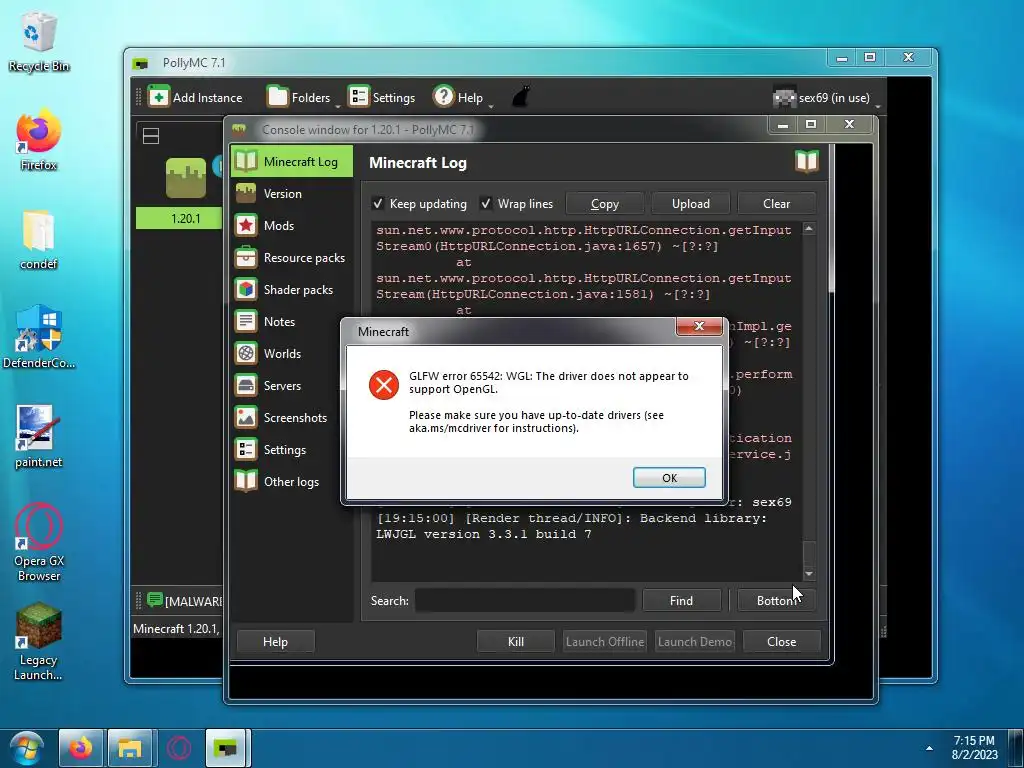Open paint.net desktop shortcut

coord(39,437)
